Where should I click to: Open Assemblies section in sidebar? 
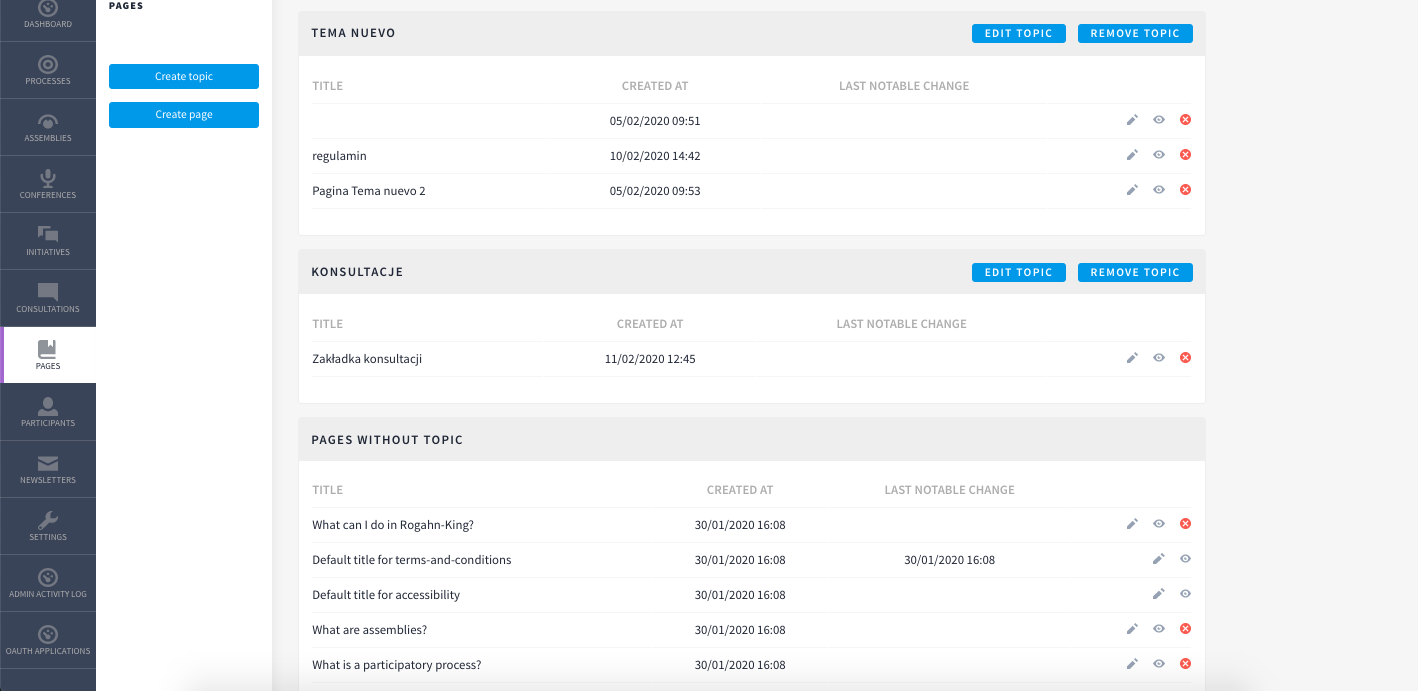coord(48,127)
